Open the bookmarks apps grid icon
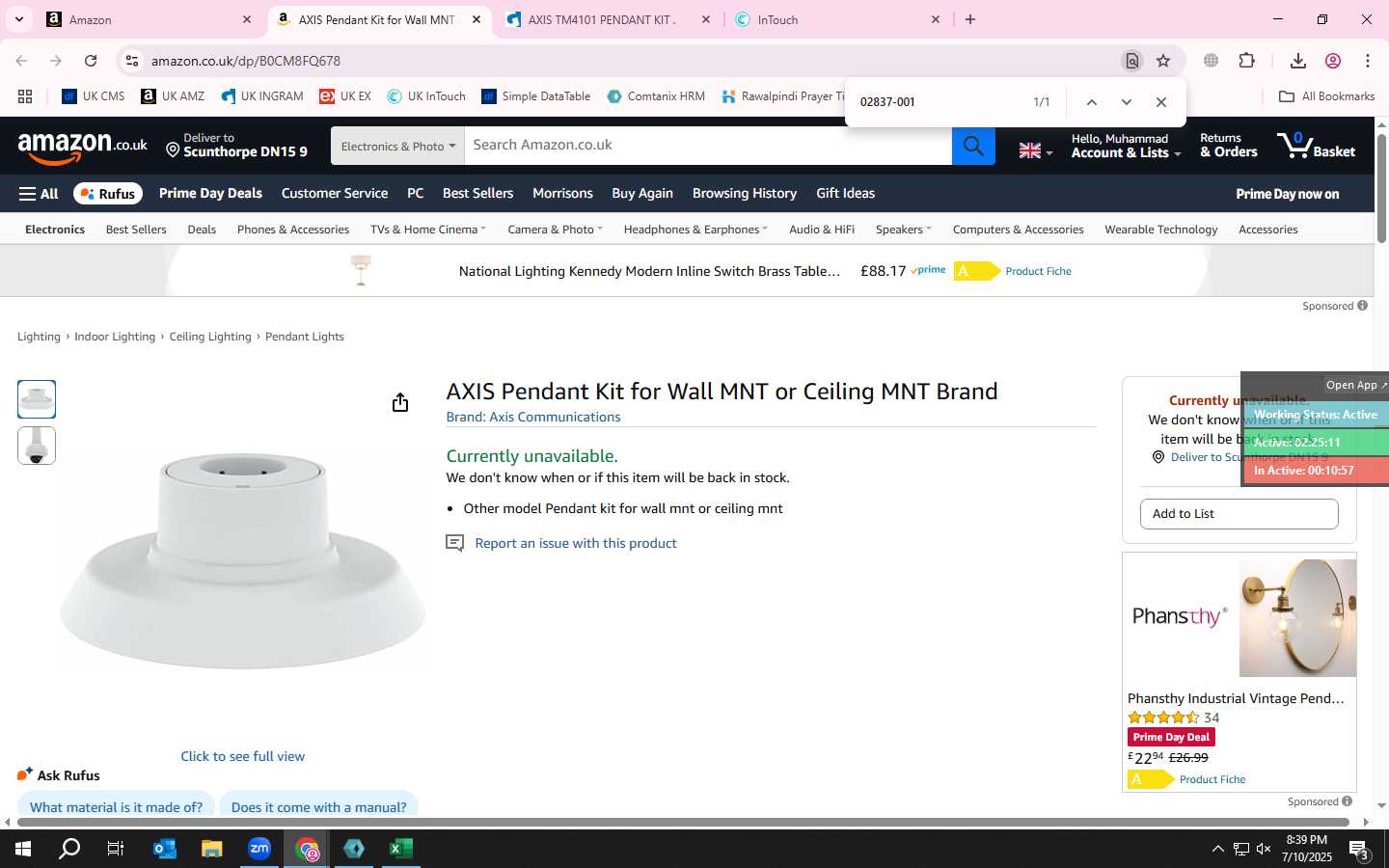The width and height of the screenshot is (1389, 868). 25,96
